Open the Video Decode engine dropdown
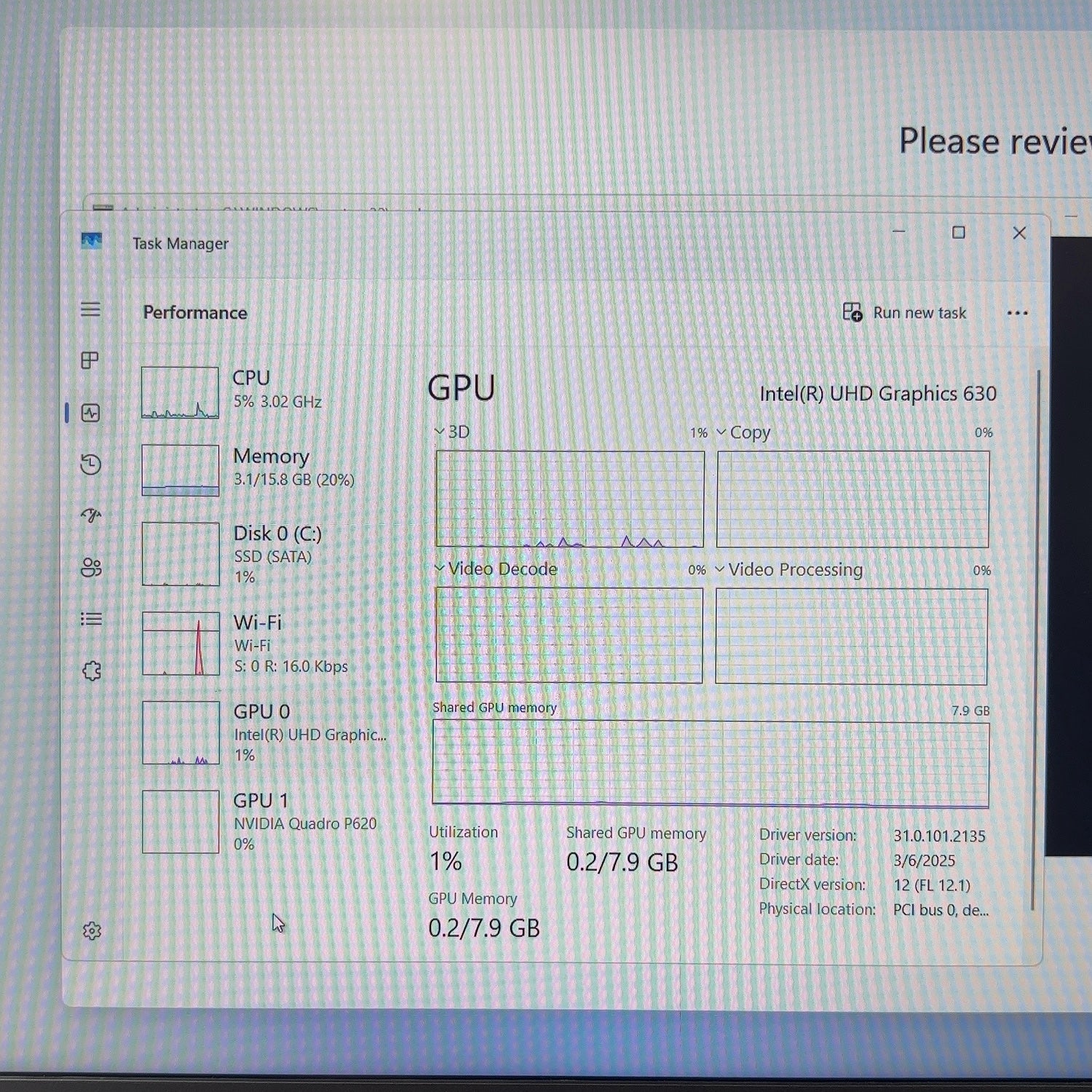 (x=440, y=569)
